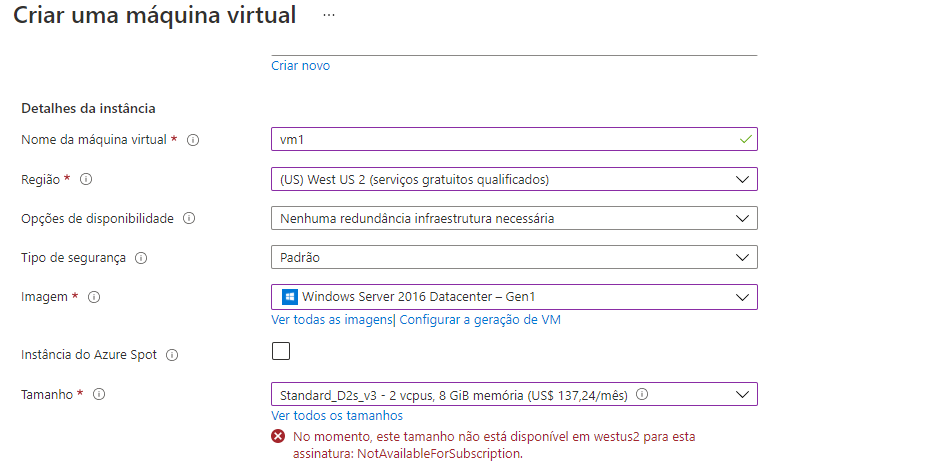The image size is (936, 468).
Task: Click the info icon inside the Tamanho dropdown
Action: tap(643, 395)
